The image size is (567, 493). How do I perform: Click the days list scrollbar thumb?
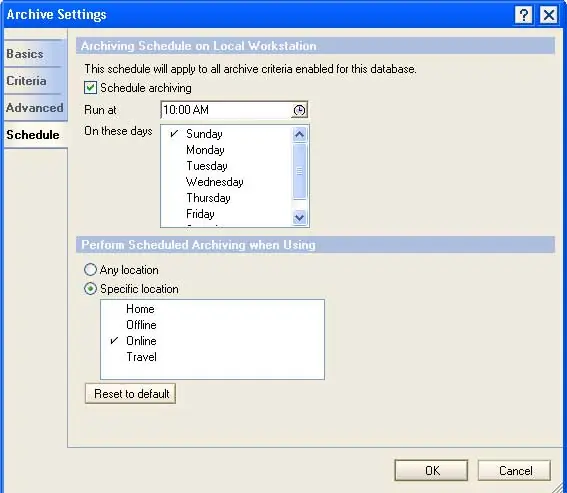point(299,171)
